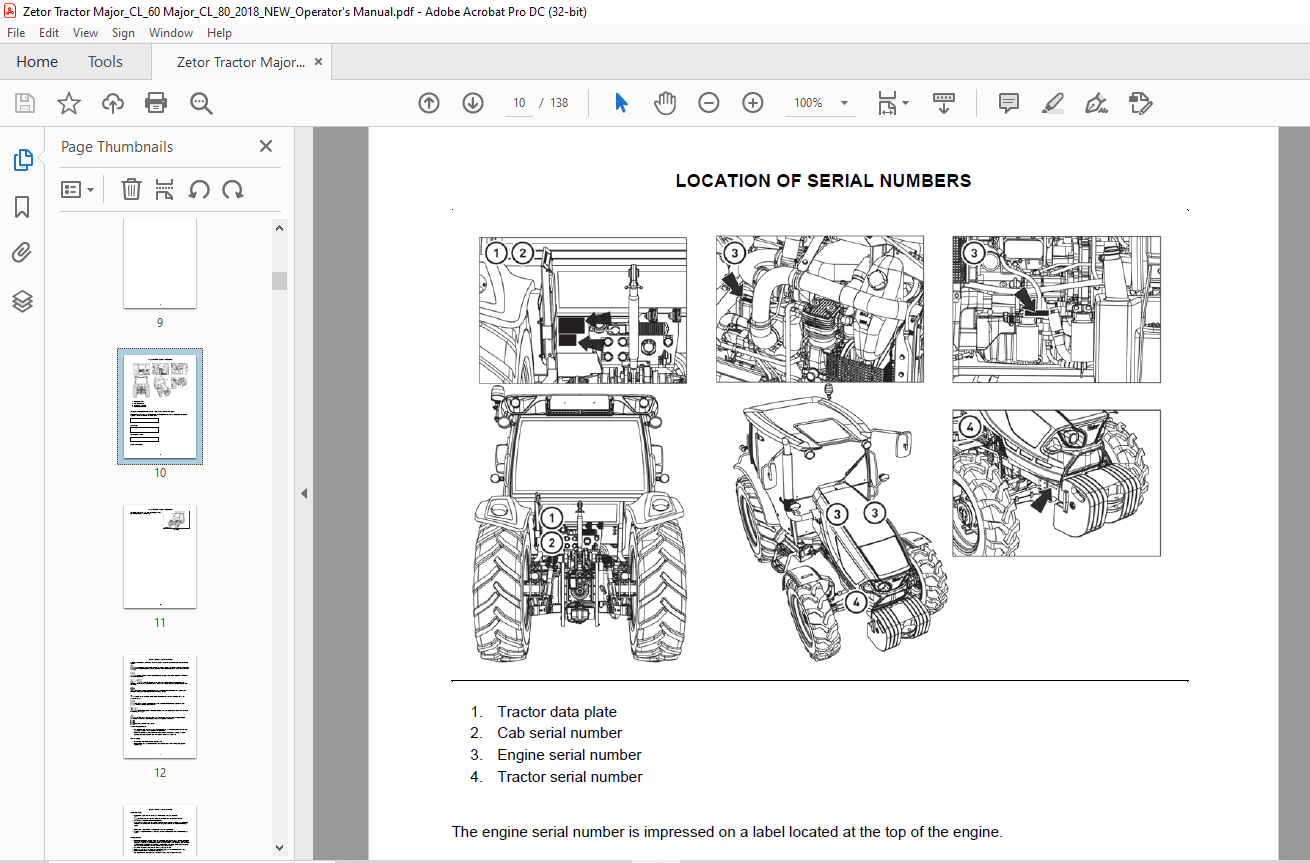
Task: Add a sticky note comment
Action: [x=1009, y=103]
